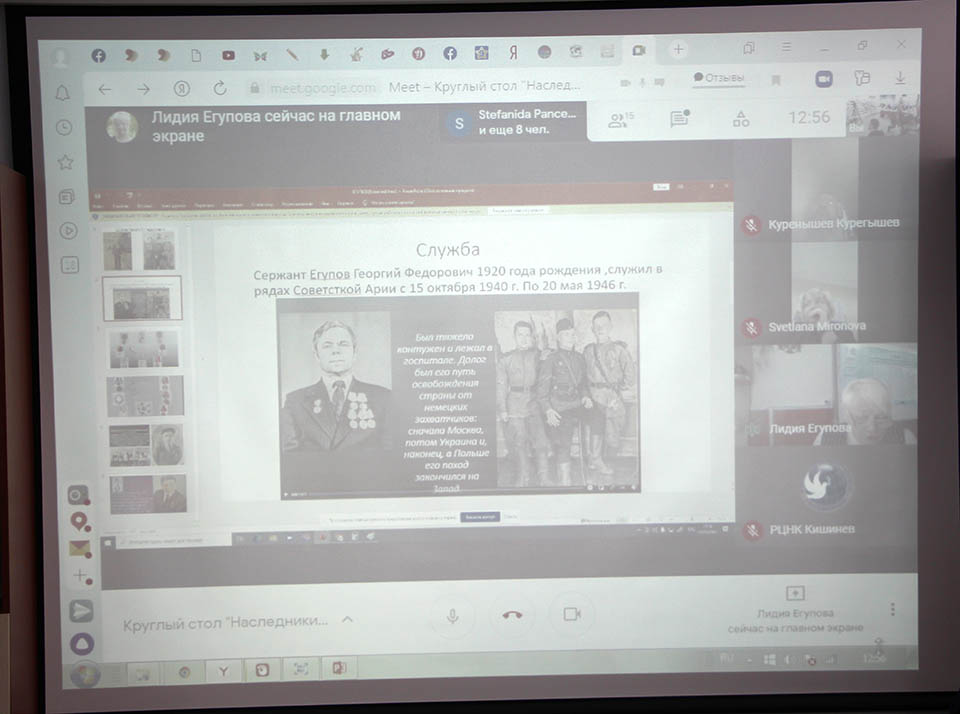Screen dimensions: 960x714
Task: Click the red hang up button
Action: click(512, 614)
